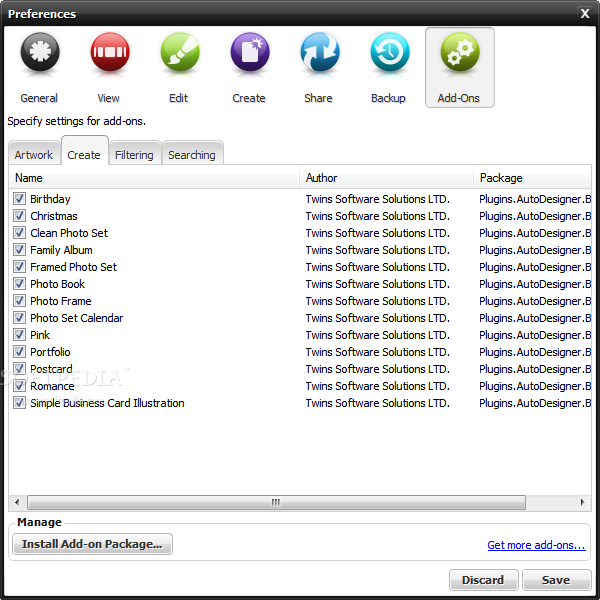Select Simple Business Card Illustration name
This screenshot has height=600, width=600.
[107, 403]
